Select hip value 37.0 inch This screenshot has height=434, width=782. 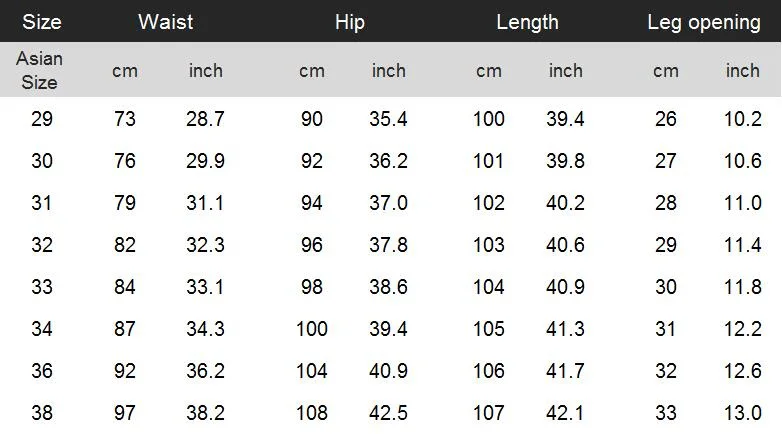pyautogui.click(x=388, y=203)
